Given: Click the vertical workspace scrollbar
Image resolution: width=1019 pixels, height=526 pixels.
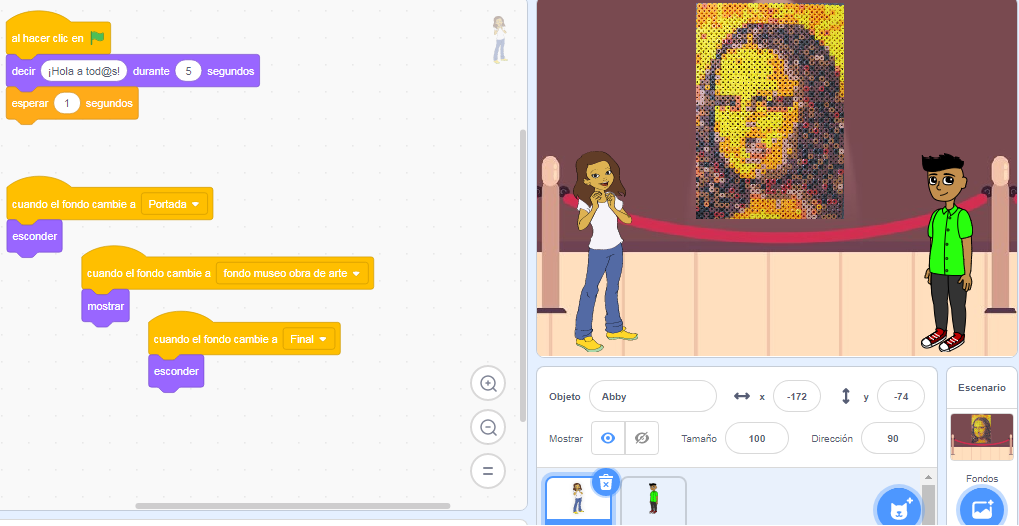Looking at the screenshot, I should tap(523, 275).
